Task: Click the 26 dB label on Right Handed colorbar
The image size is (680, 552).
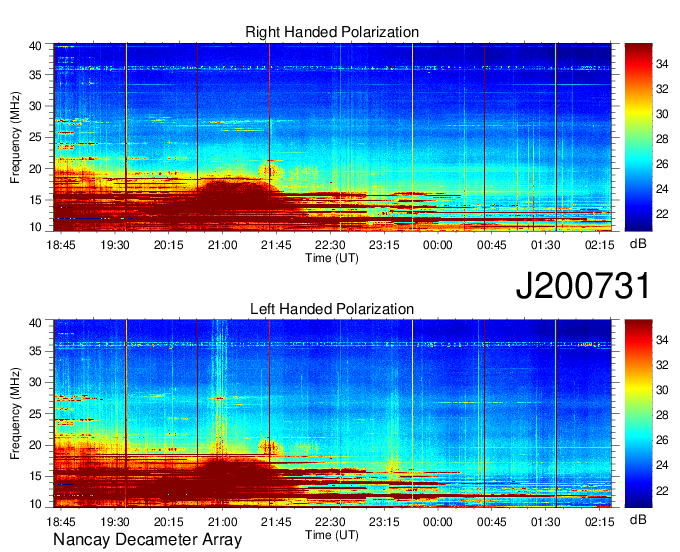Action: click(x=662, y=164)
